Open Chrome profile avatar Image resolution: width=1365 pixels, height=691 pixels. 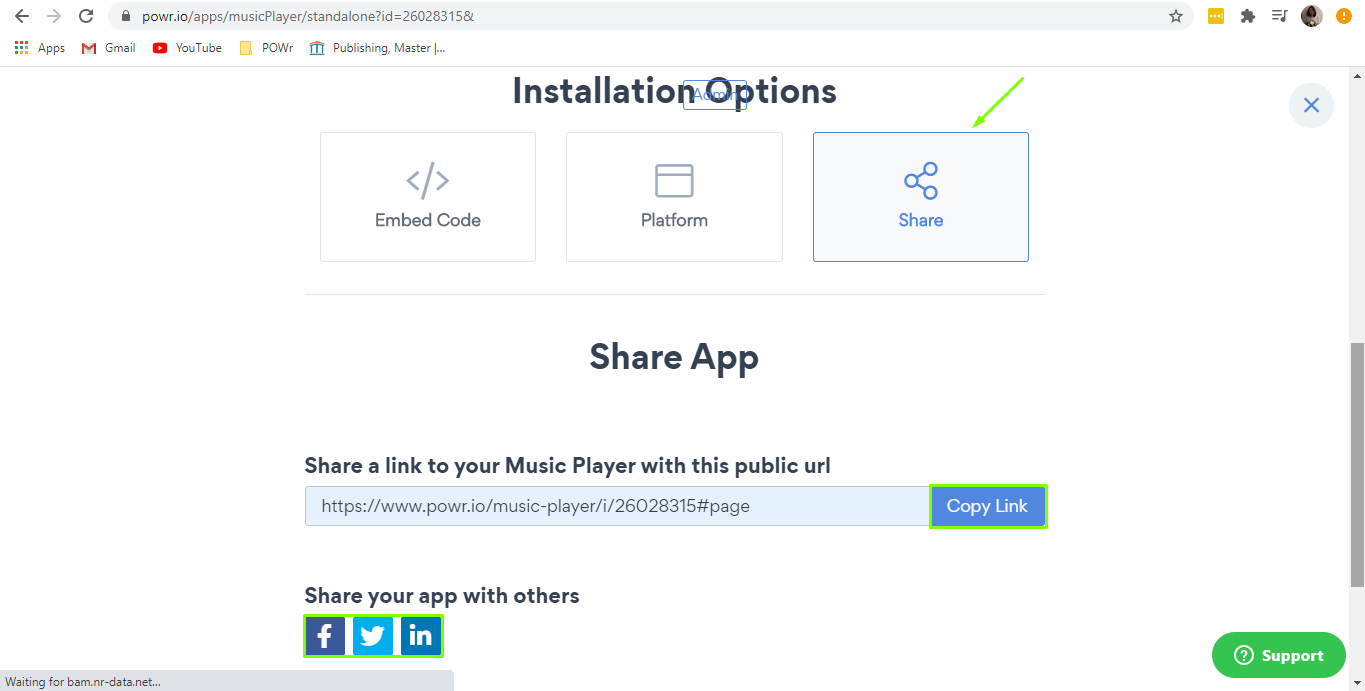coord(1311,16)
